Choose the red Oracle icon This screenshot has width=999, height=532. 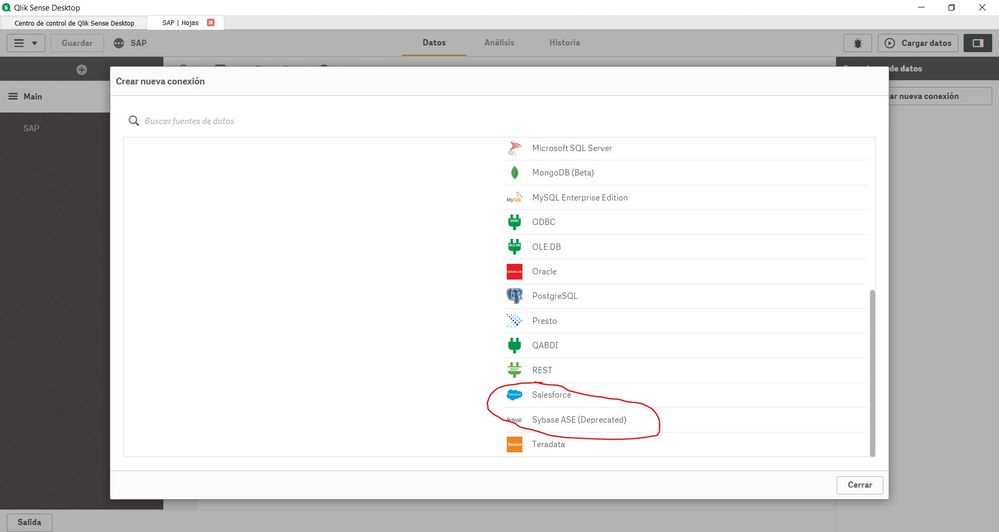pos(514,271)
